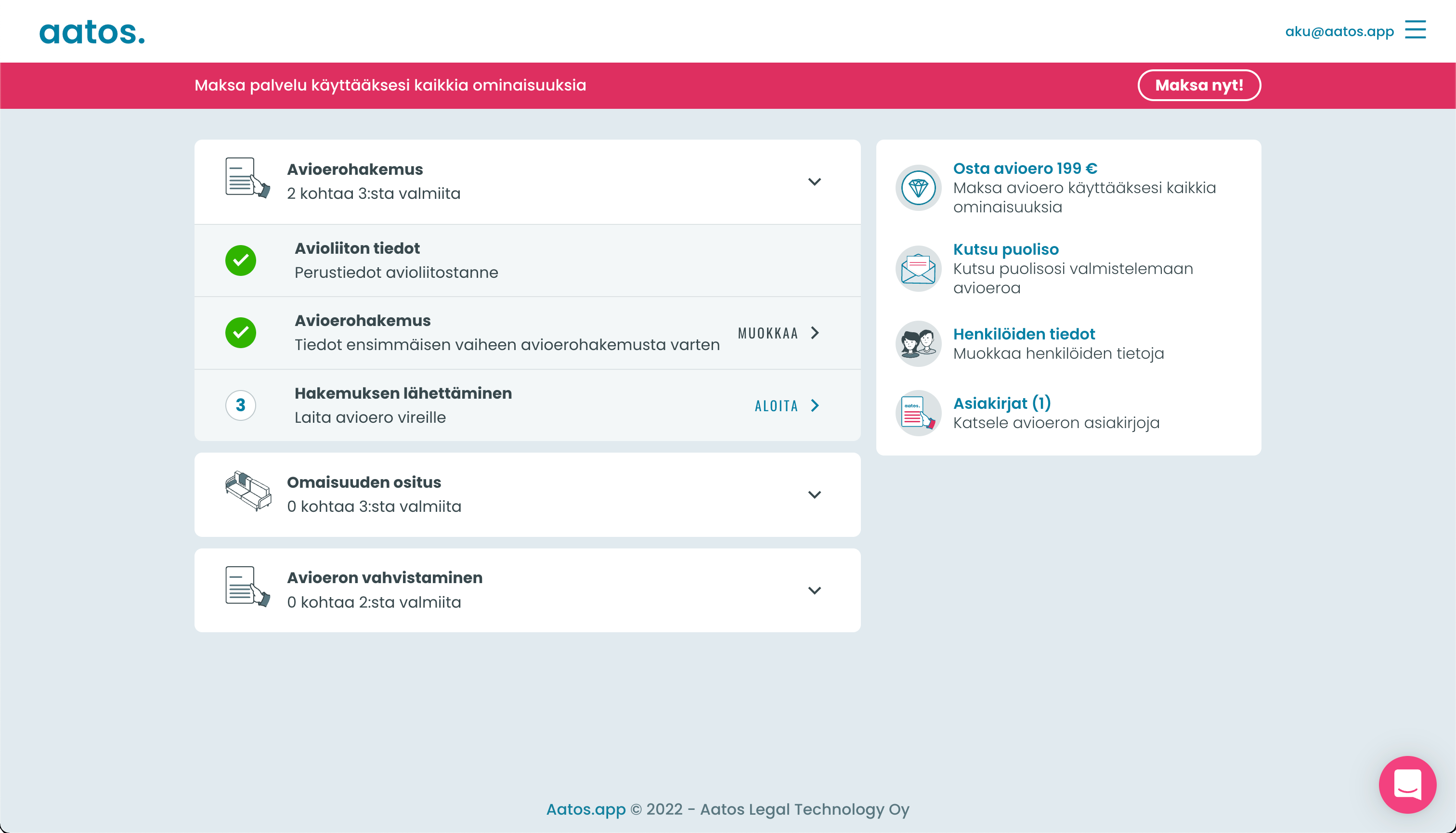Image resolution: width=1456 pixels, height=833 pixels.
Task: Click the sofa icon for Omaisuuden ositus
Action: coord(247,491)
